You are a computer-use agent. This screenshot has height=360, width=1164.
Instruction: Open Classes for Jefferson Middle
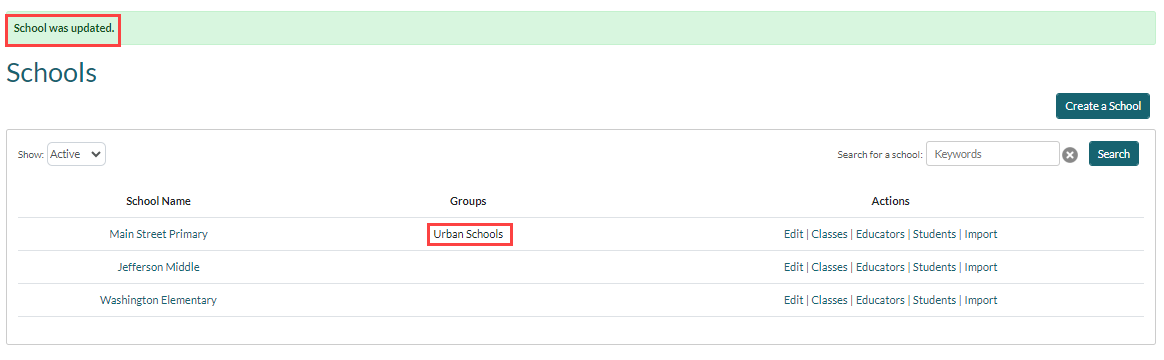coord(829,267)
